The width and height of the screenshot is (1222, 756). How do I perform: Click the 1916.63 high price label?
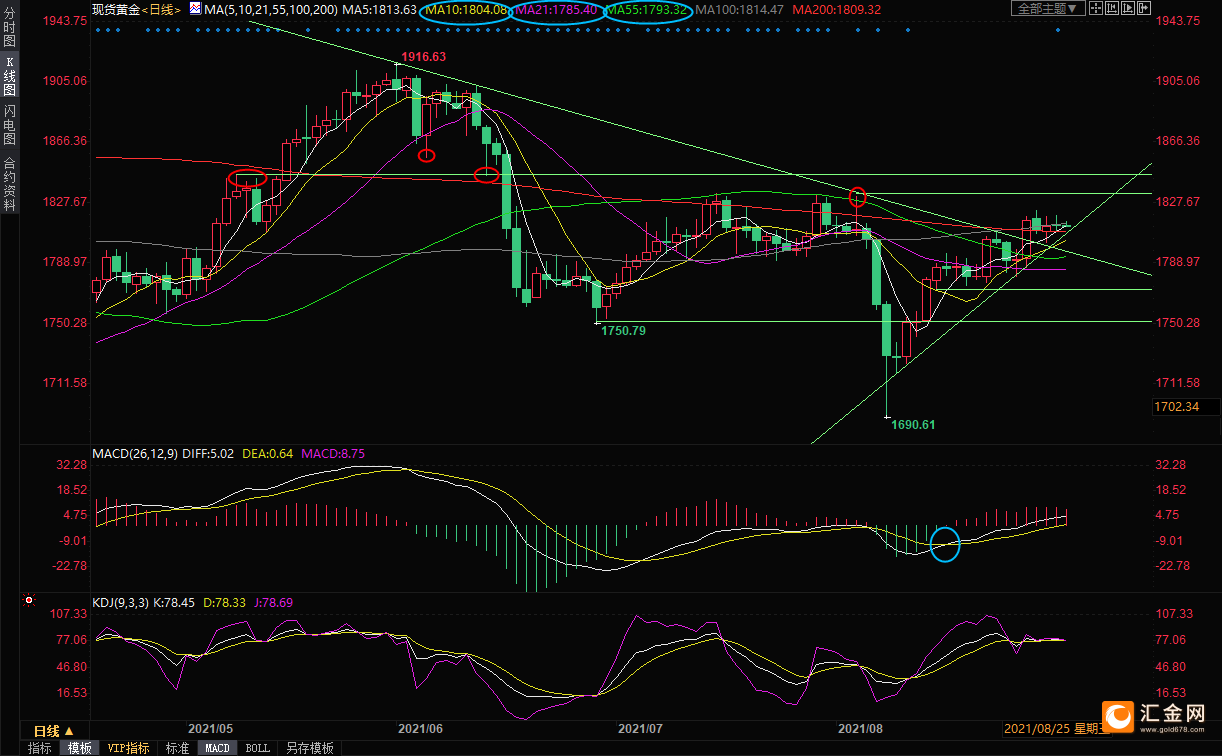tap(424, 57)
